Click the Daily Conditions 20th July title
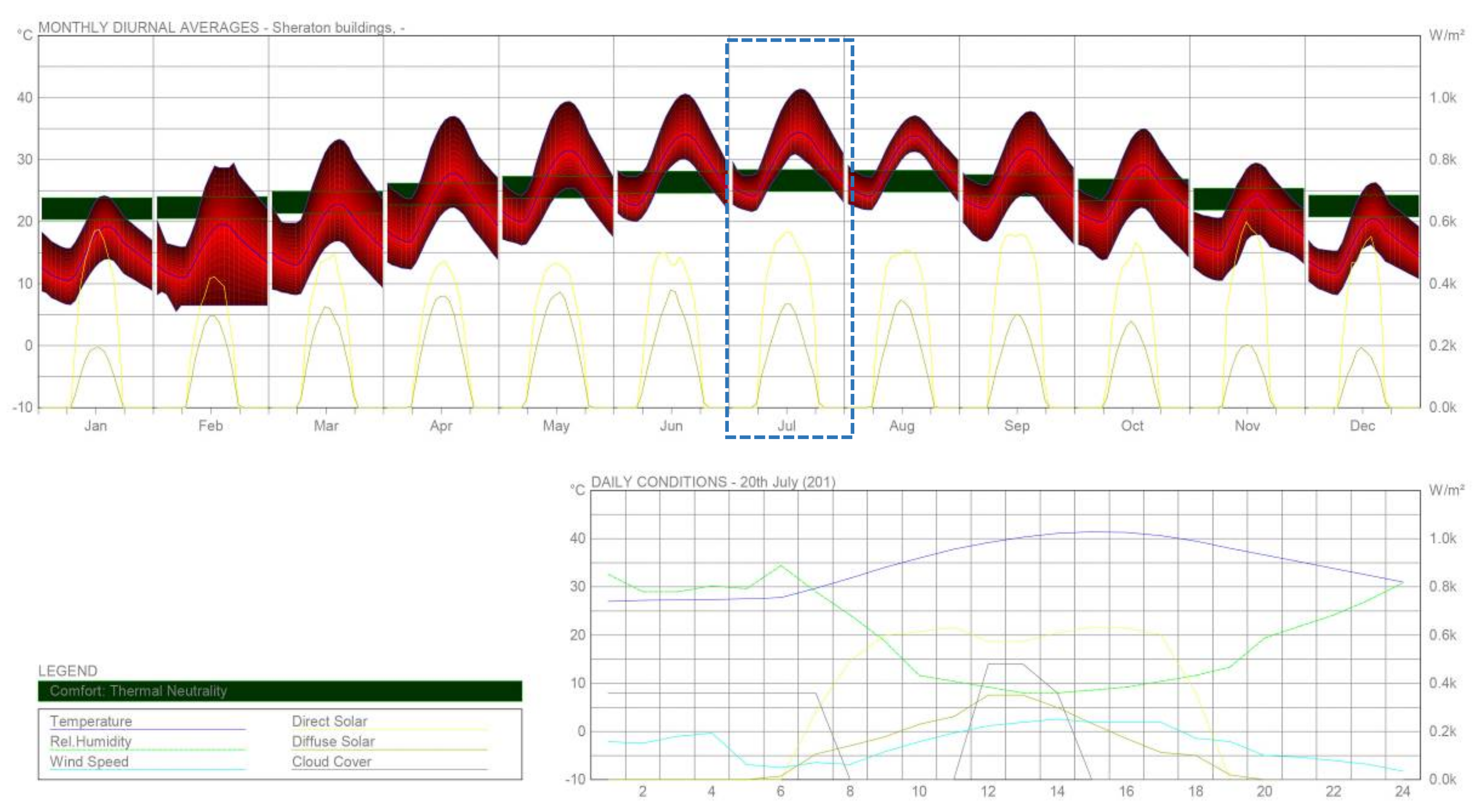 point(713,482)
